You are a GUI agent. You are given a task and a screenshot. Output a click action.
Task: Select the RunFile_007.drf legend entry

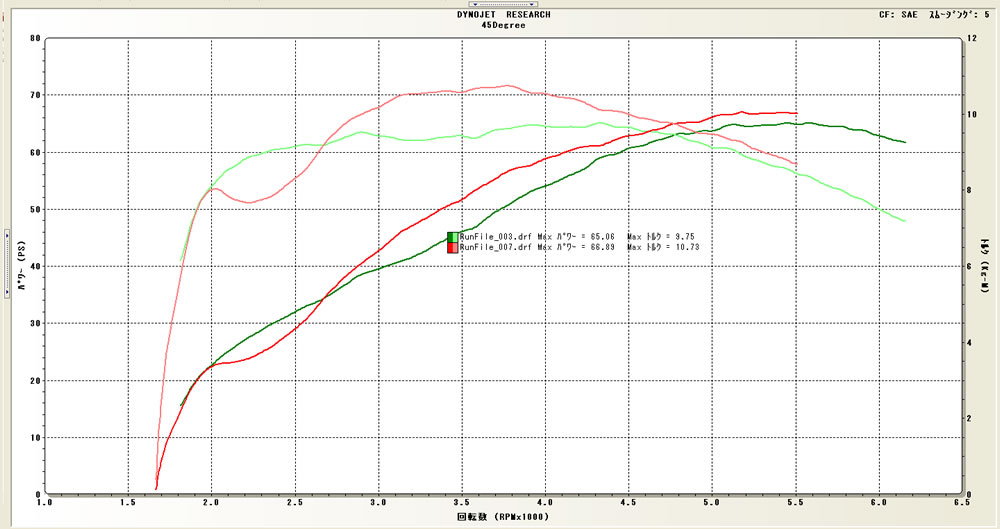[496, 247]
